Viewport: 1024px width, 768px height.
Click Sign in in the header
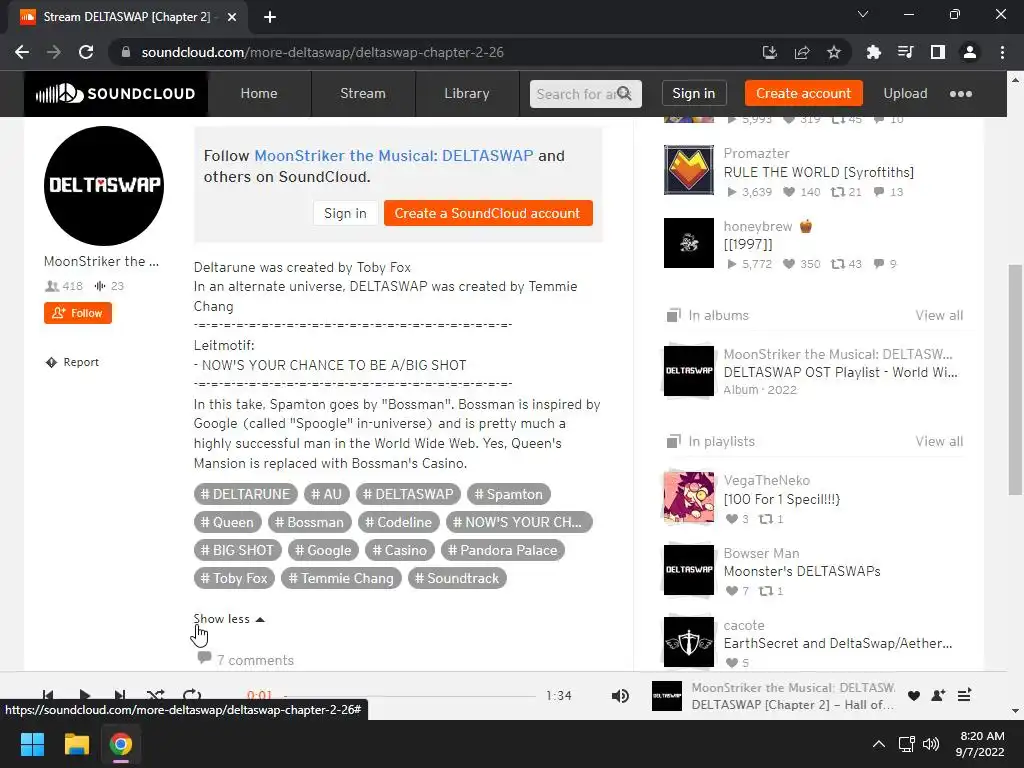pos(694,93)
